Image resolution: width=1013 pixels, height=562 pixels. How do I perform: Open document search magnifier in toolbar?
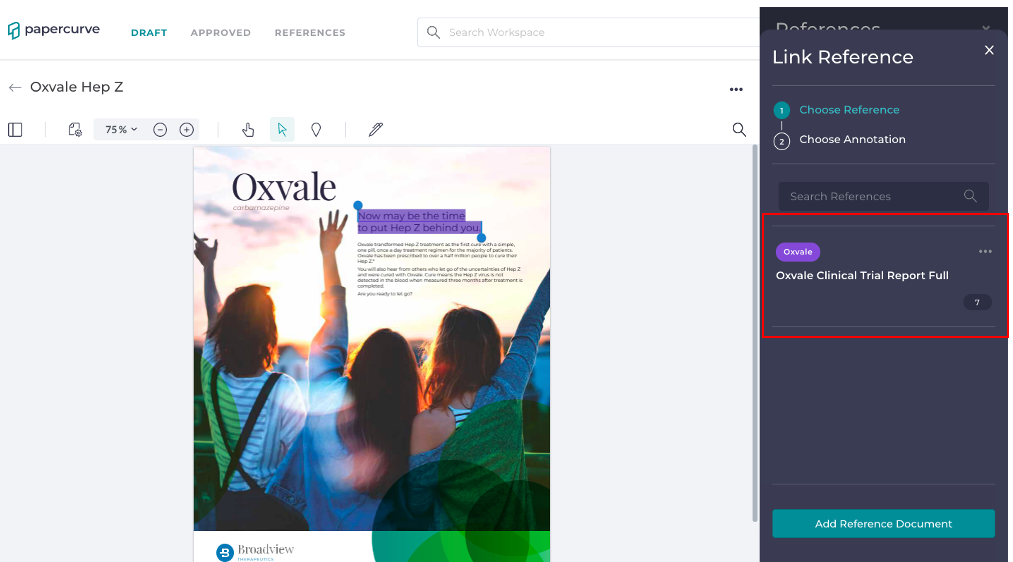click(x=739, y=130)
